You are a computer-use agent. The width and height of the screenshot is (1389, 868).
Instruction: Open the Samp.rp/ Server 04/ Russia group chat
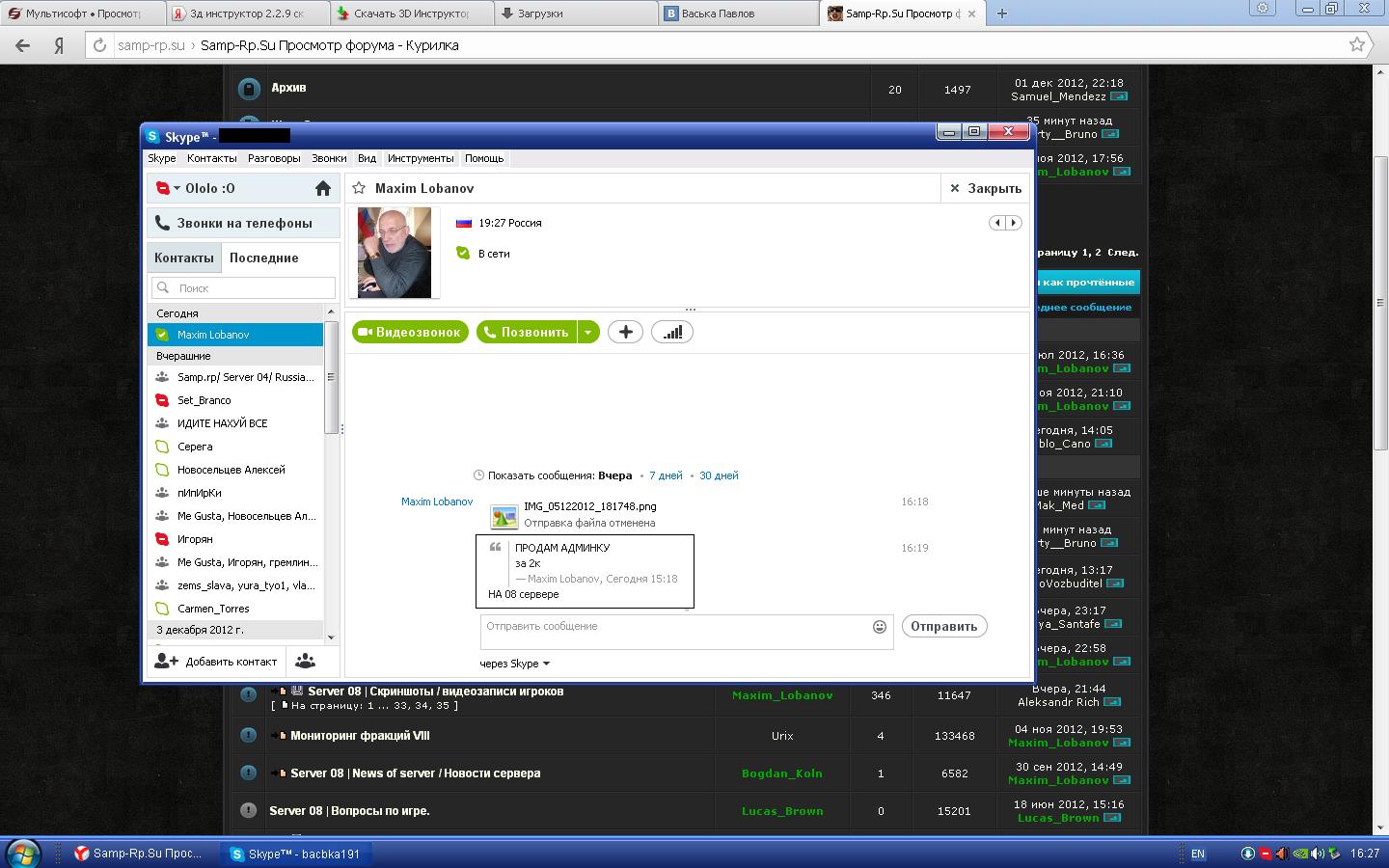pos(235,377)
